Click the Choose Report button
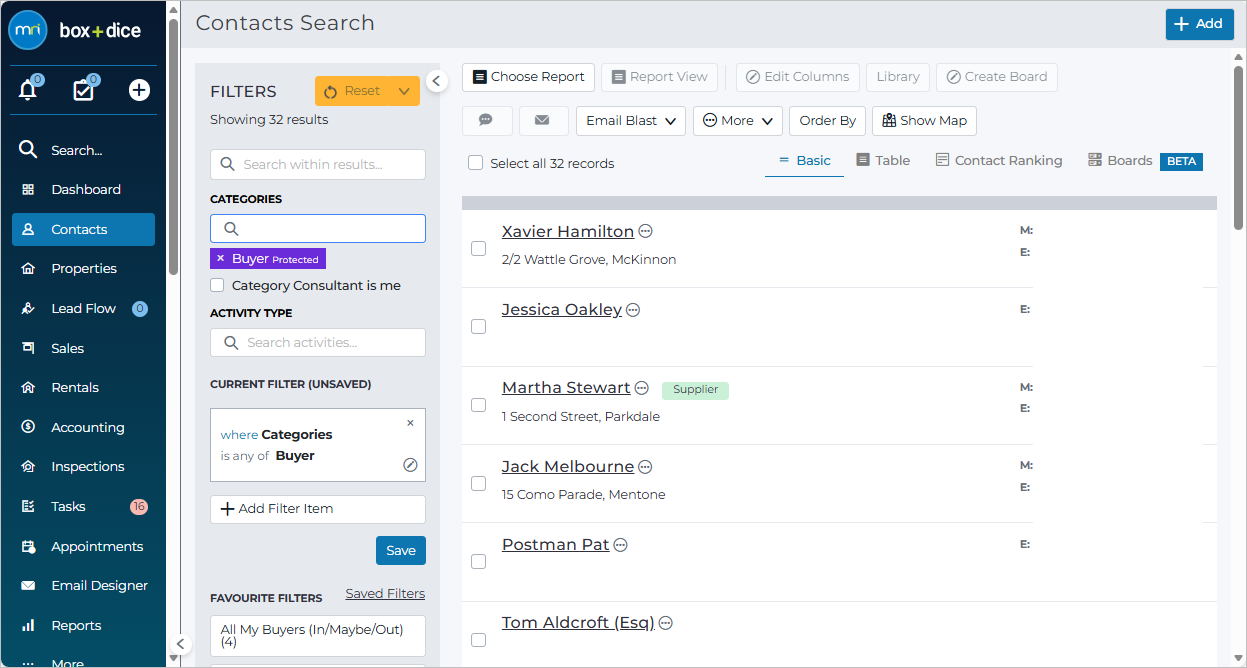The image size is (1247, 668). click(x=529, y=77)
